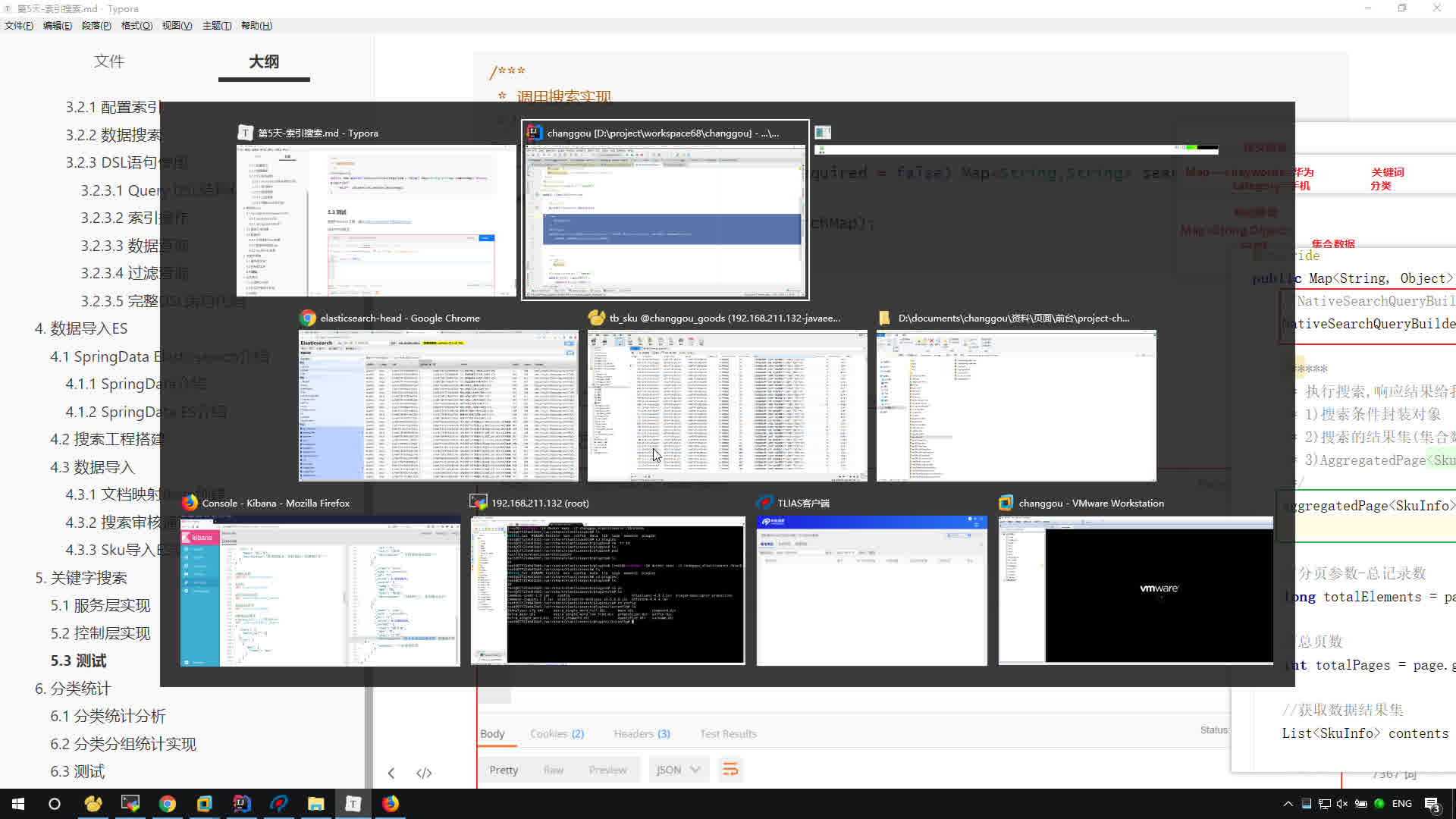Click the VMware Workstation icon in switcher
Viewport: 1456px width, 819px height.
coord(1006,503)
